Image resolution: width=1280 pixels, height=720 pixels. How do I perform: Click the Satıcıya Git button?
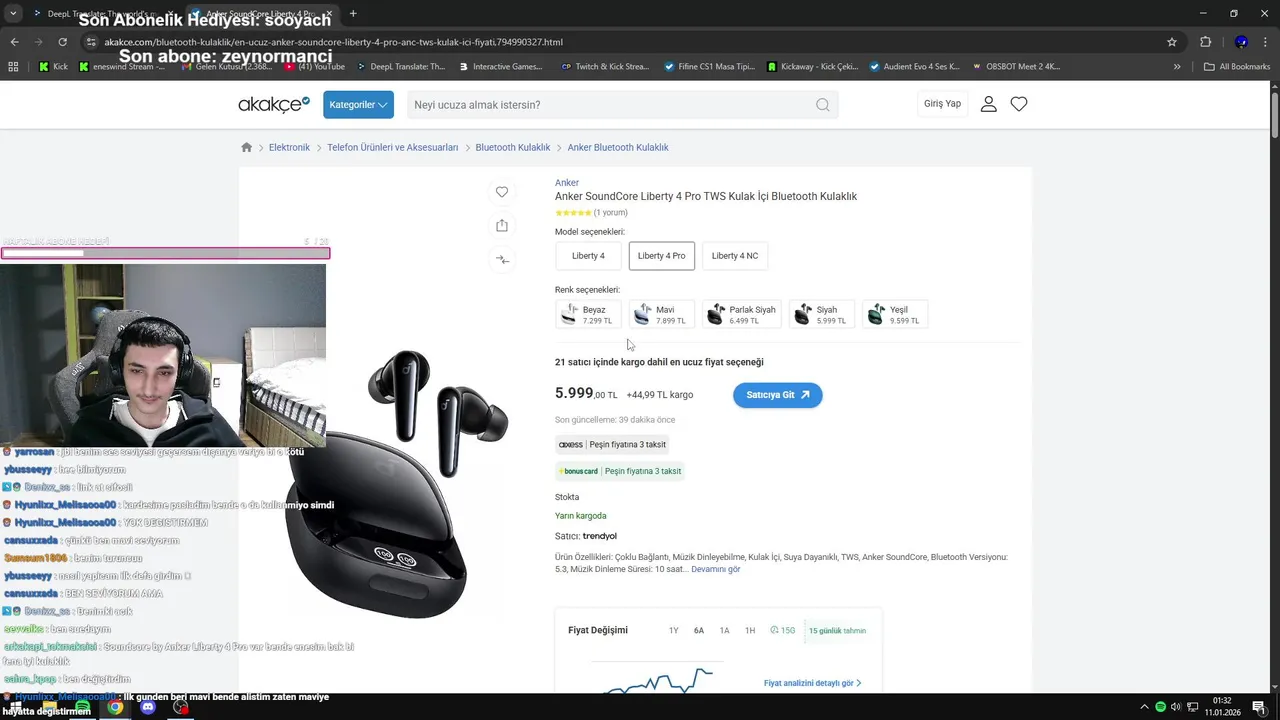tap(777, 395)
